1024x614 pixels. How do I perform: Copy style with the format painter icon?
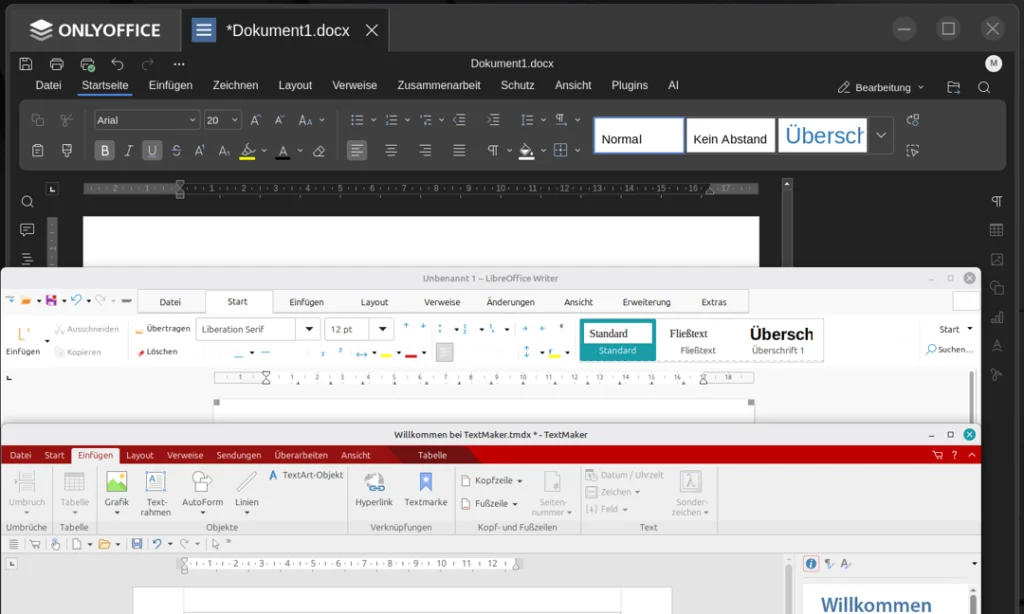click(x=67, y=151)
